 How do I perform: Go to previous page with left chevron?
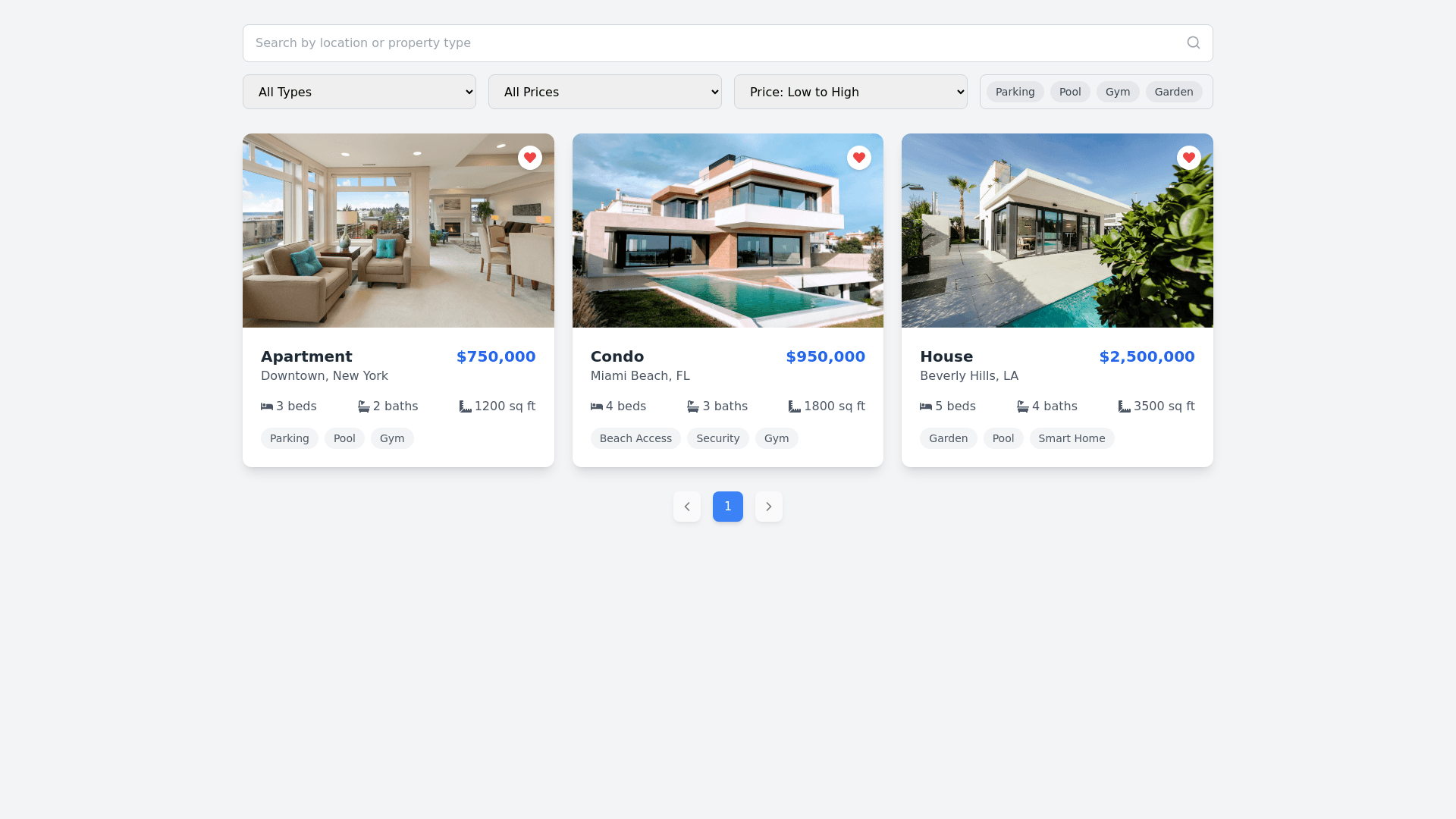(x=687, y=507)
